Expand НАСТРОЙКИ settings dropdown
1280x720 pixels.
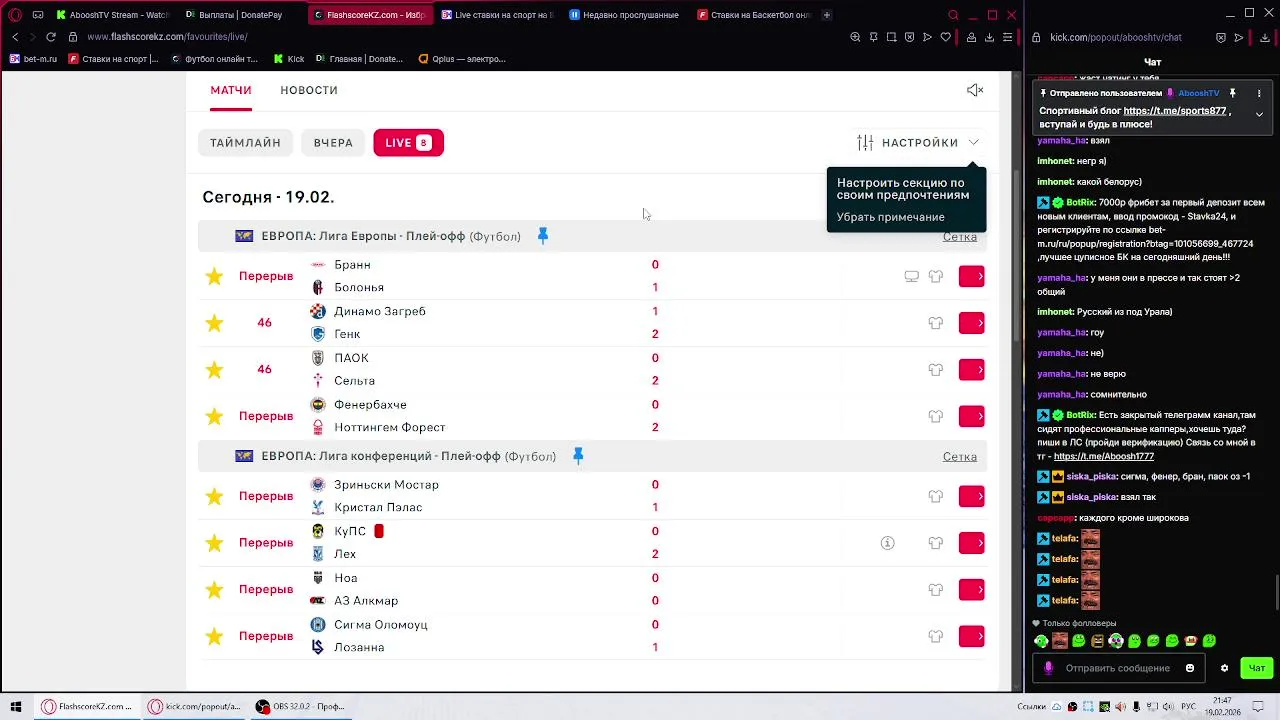click(918, 143)
